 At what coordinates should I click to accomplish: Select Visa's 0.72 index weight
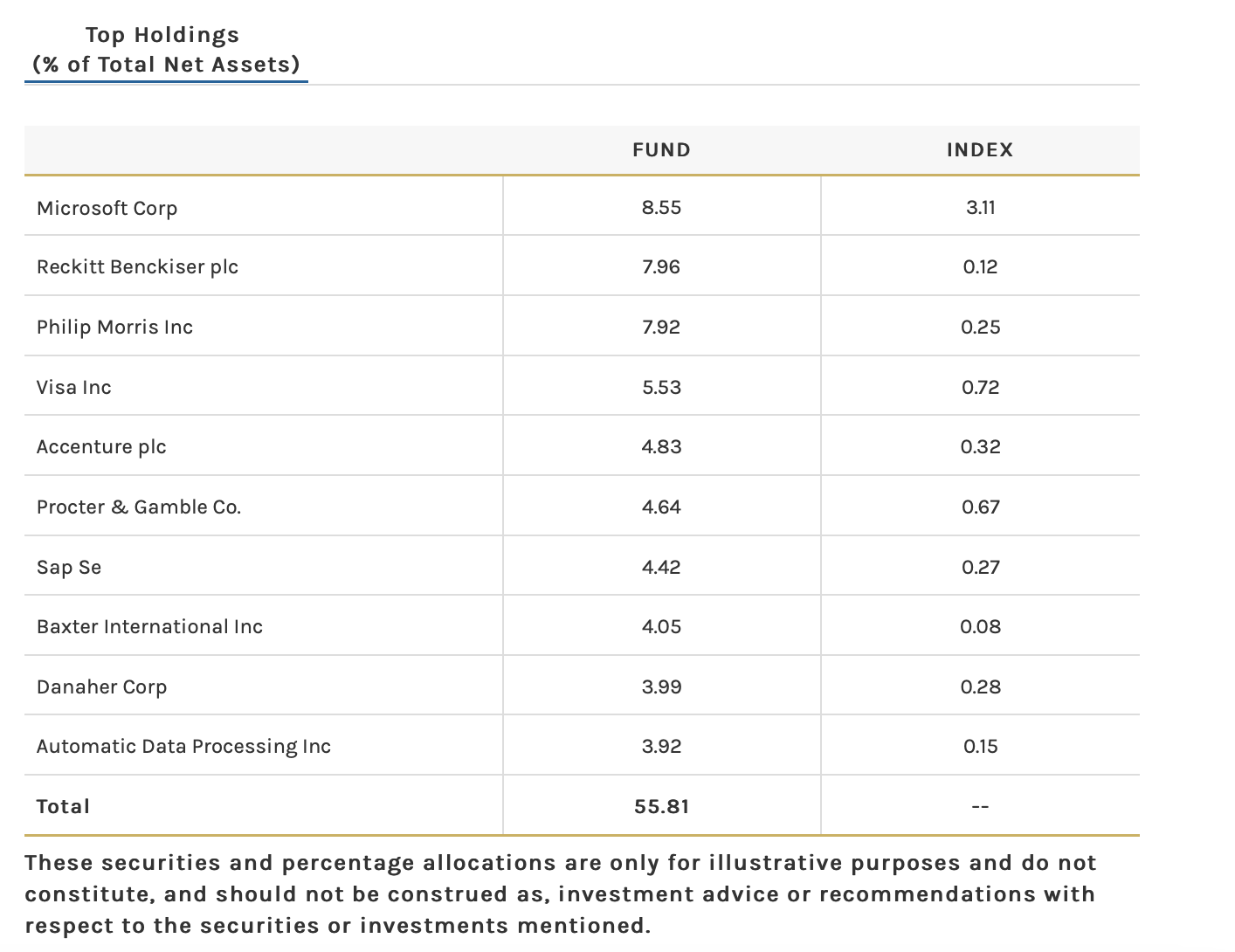point(980,388)
